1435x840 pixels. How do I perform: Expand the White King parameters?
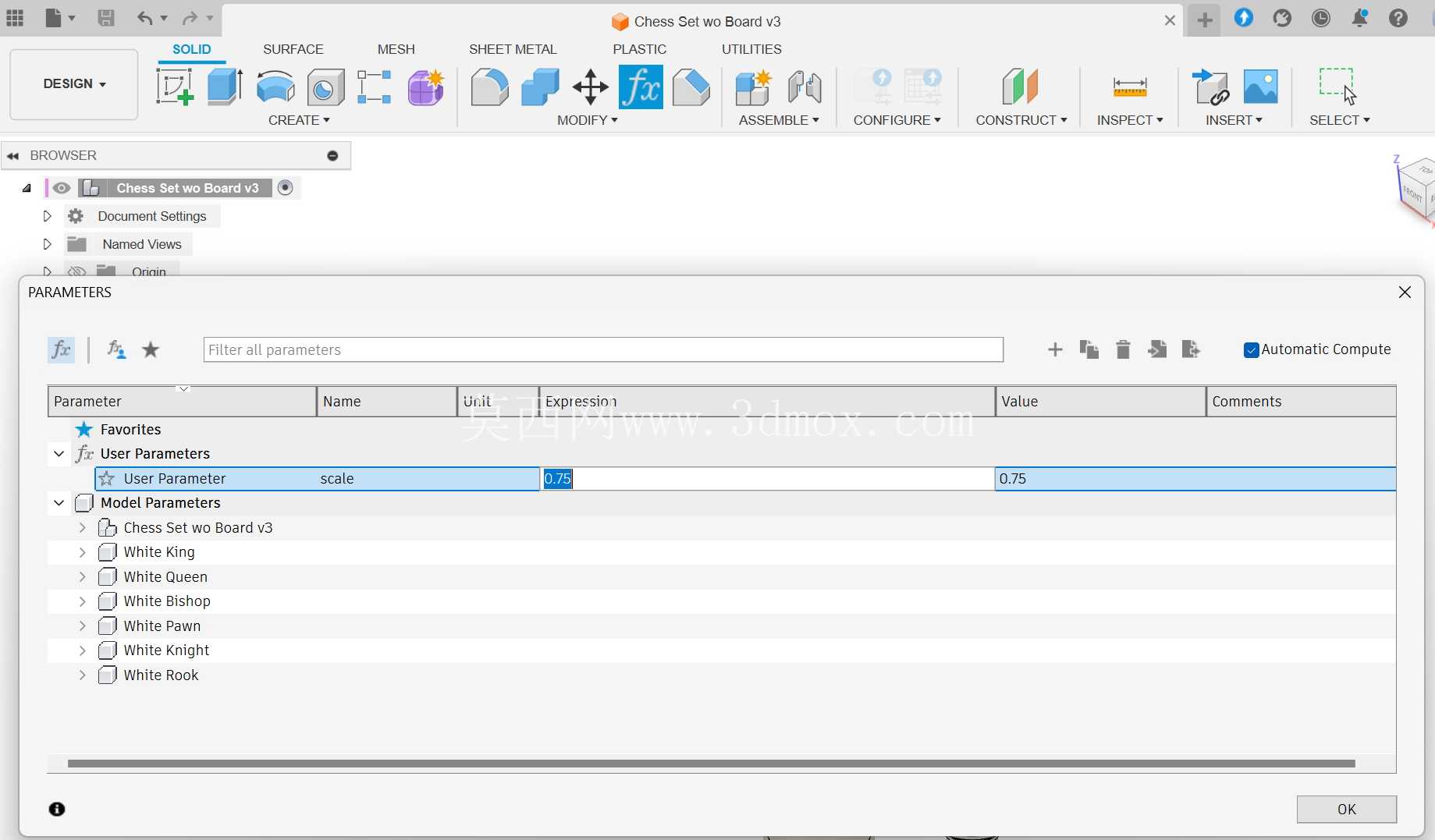click(83, 552)
